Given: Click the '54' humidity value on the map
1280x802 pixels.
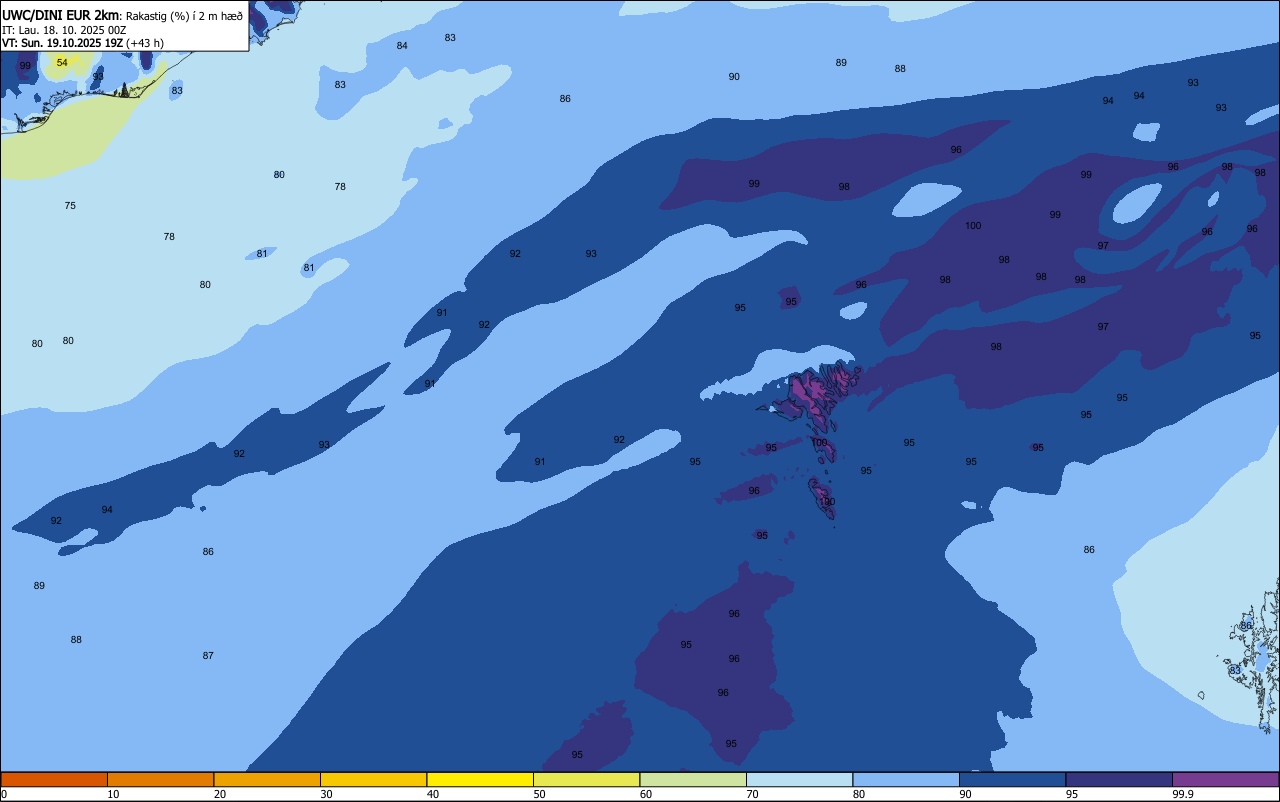Looking at the screenshot, I should coord(62,62).
